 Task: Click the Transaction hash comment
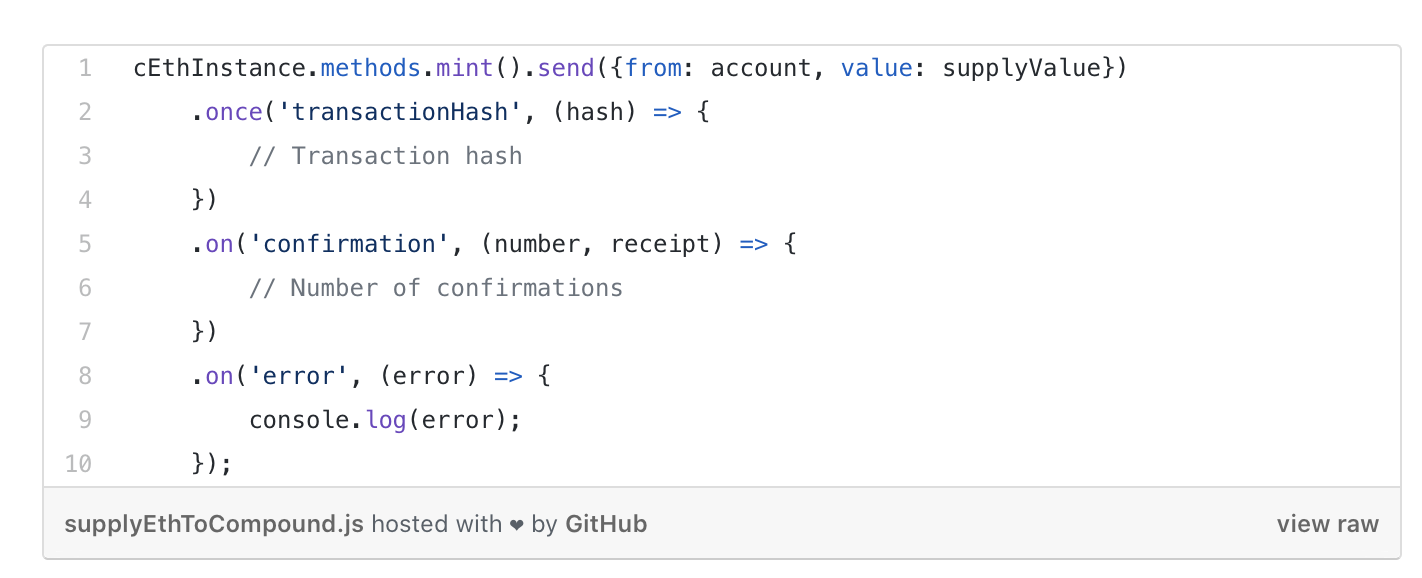386,156
